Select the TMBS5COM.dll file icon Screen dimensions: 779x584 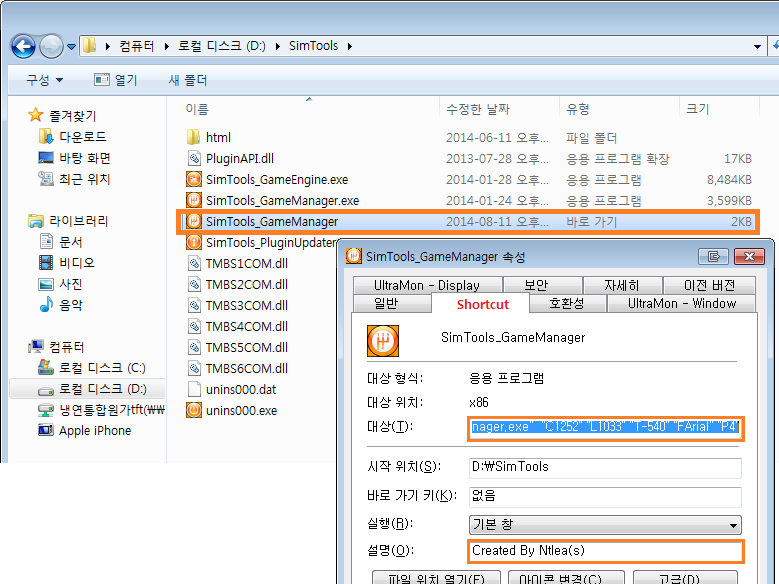194,347
